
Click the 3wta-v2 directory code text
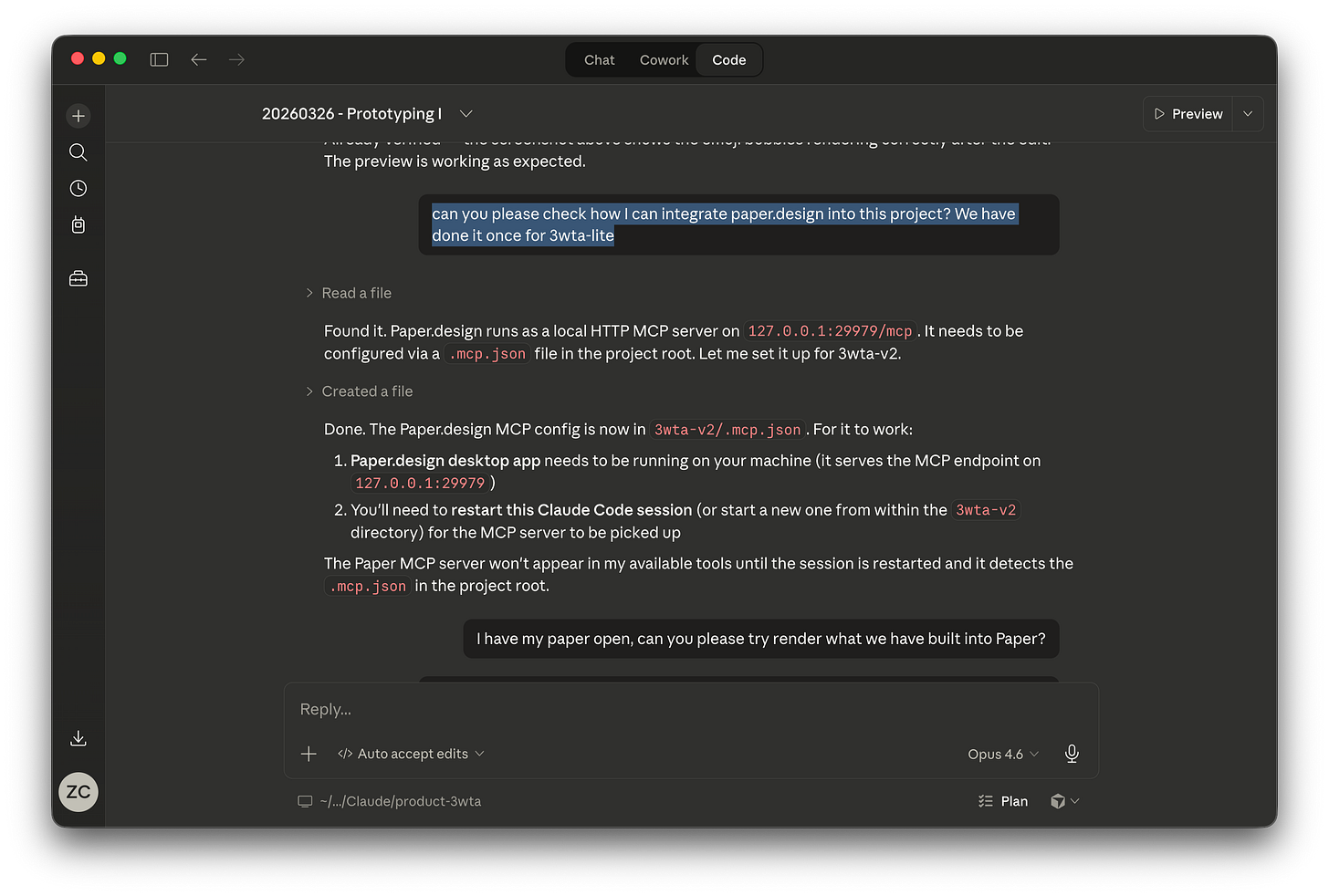(x=986, y=510)
